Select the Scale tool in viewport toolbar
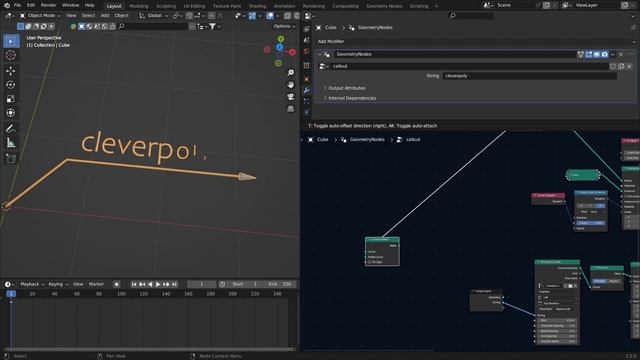Image resolution: width=640 pixels, height=360 pixels. point(11,99)
